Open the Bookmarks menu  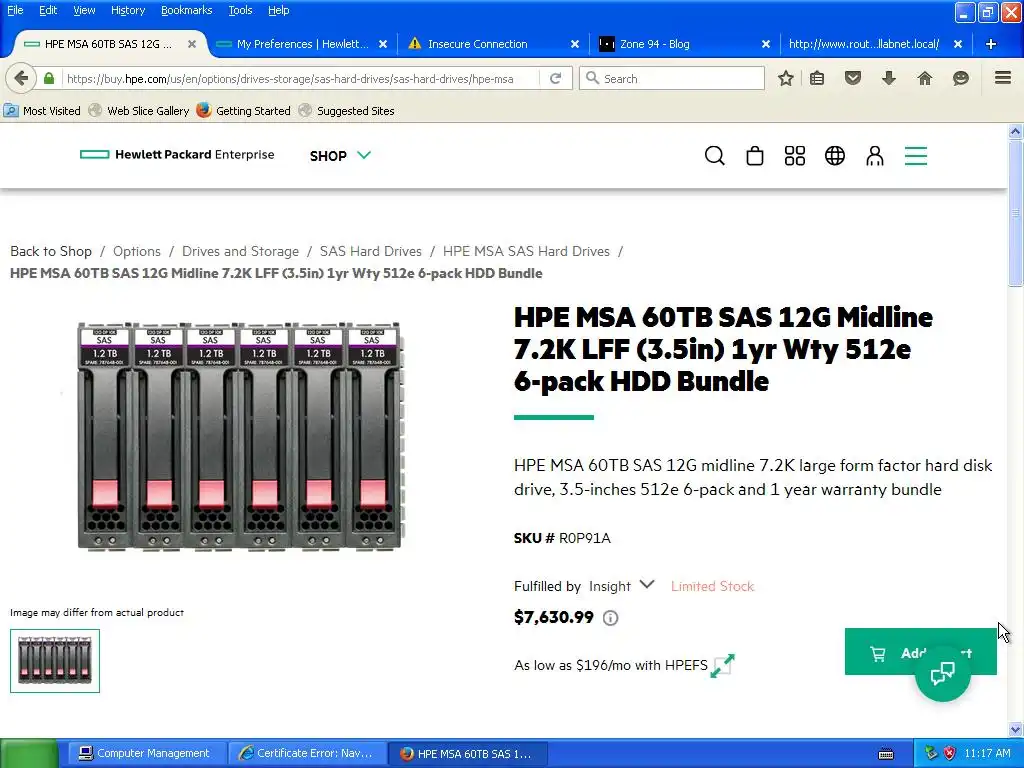click(x=186, y=10)
